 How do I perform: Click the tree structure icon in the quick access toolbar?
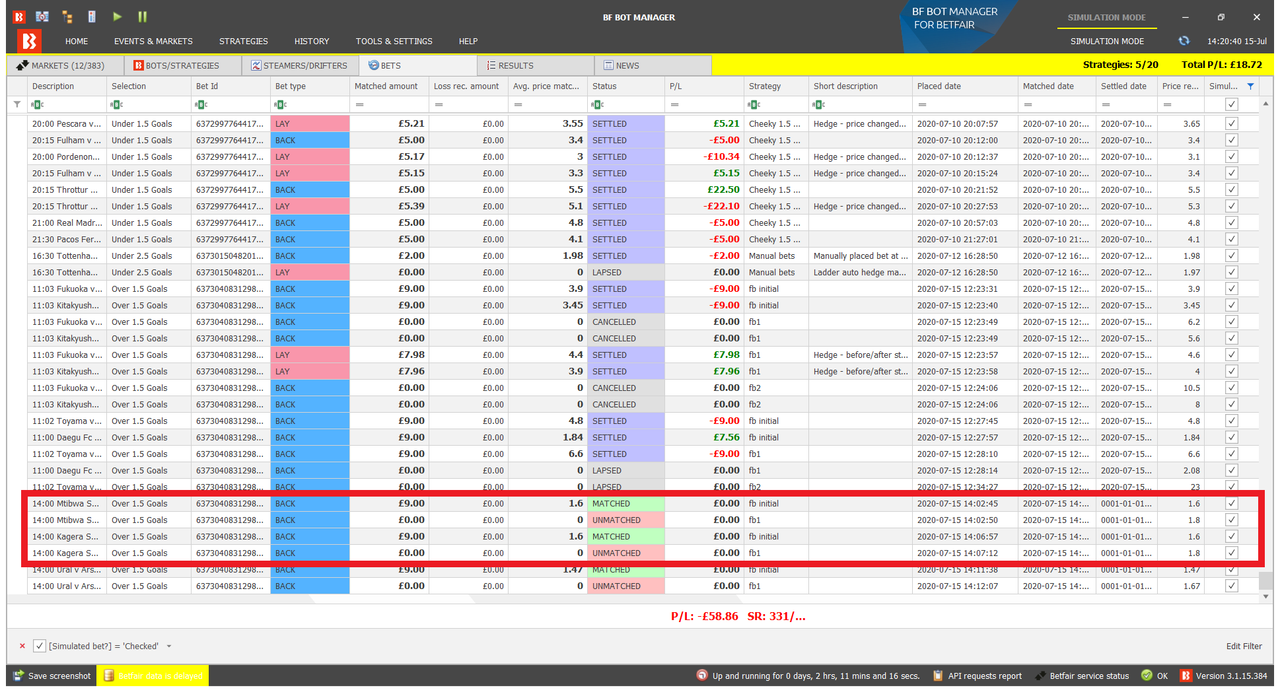coord(67,17)
